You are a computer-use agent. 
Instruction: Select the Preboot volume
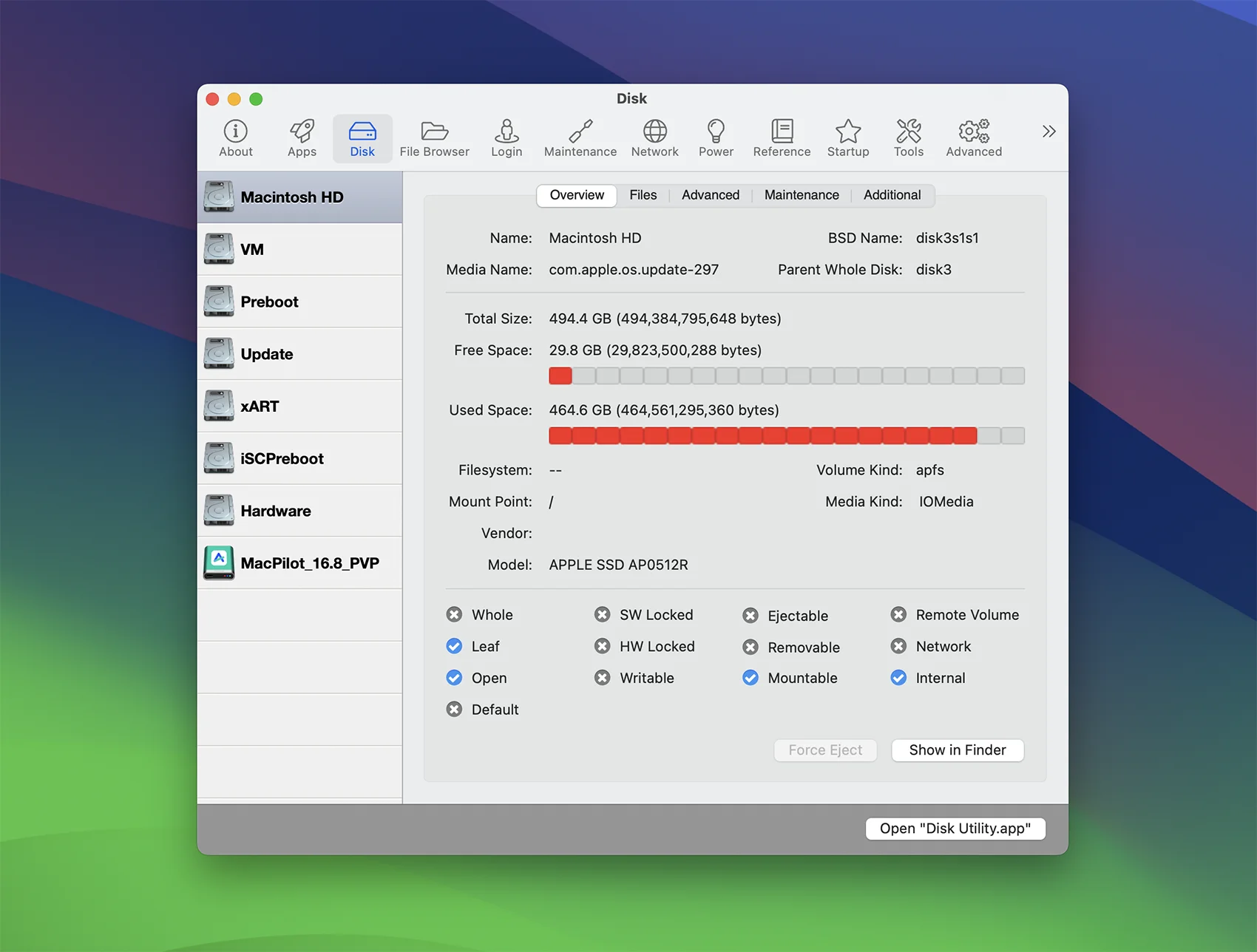(299, 302)
